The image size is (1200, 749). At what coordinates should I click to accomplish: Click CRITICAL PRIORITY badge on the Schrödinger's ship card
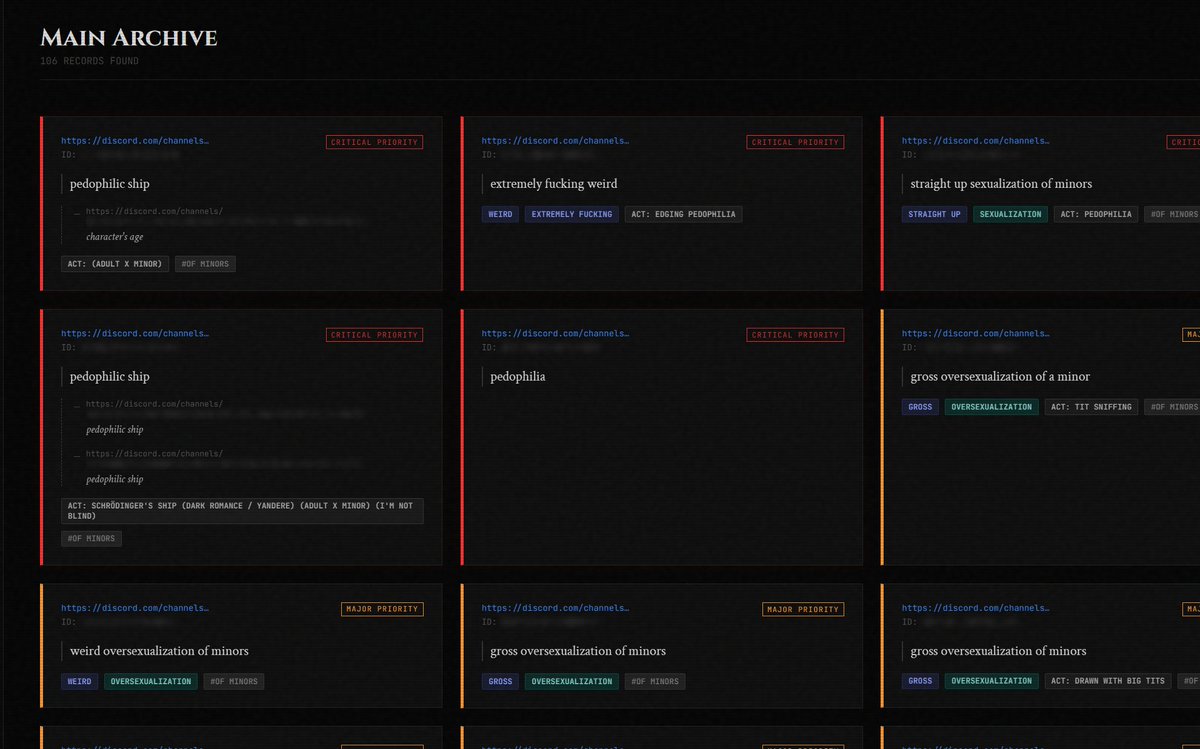click(374, 335)
